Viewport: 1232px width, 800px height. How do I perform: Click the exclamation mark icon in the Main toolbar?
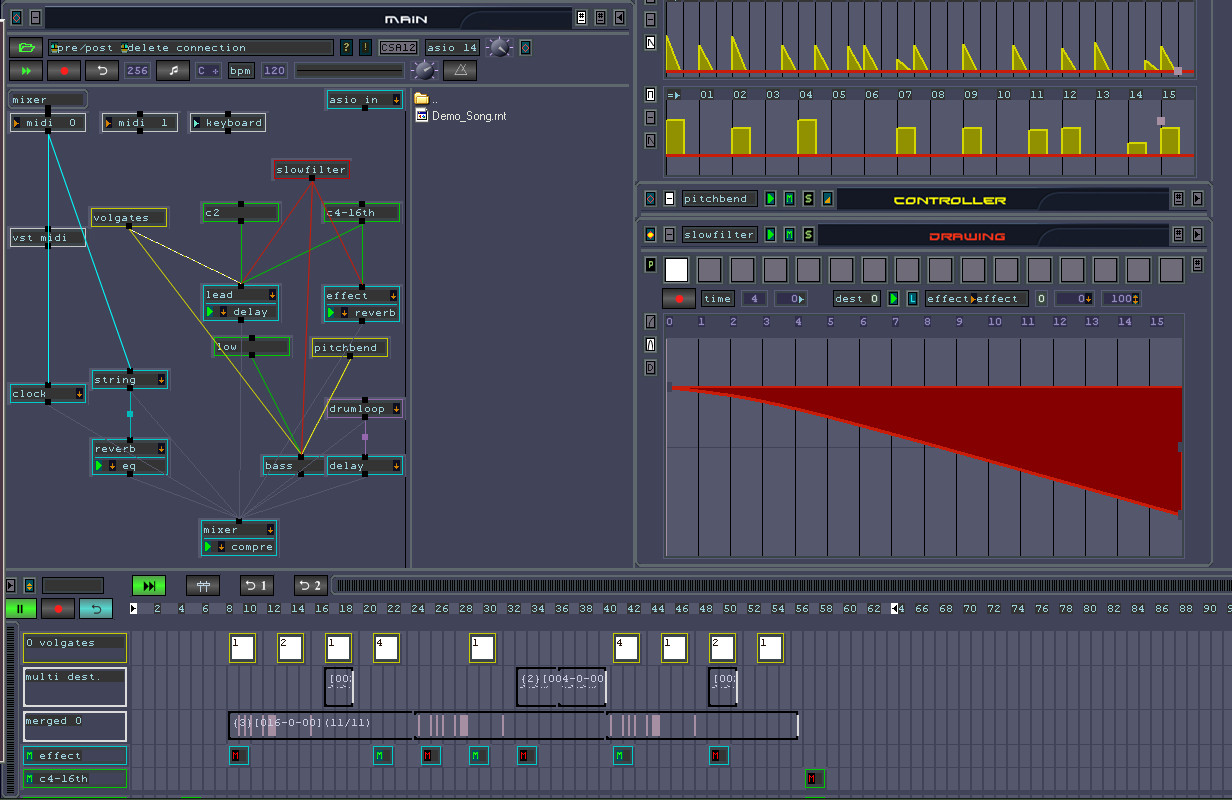point(365,47)
